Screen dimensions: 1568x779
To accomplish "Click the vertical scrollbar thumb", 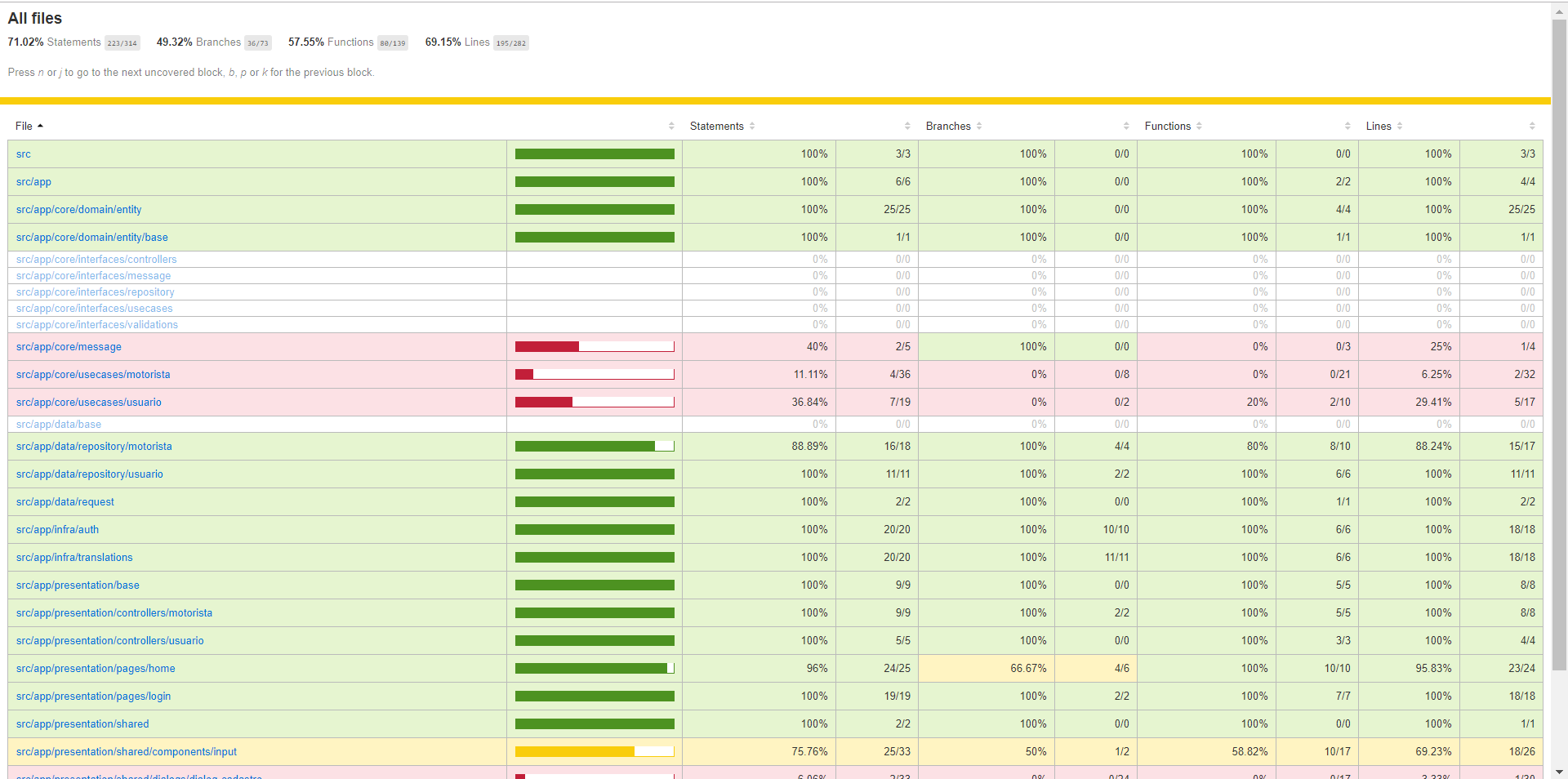I will click(1559, 345).
